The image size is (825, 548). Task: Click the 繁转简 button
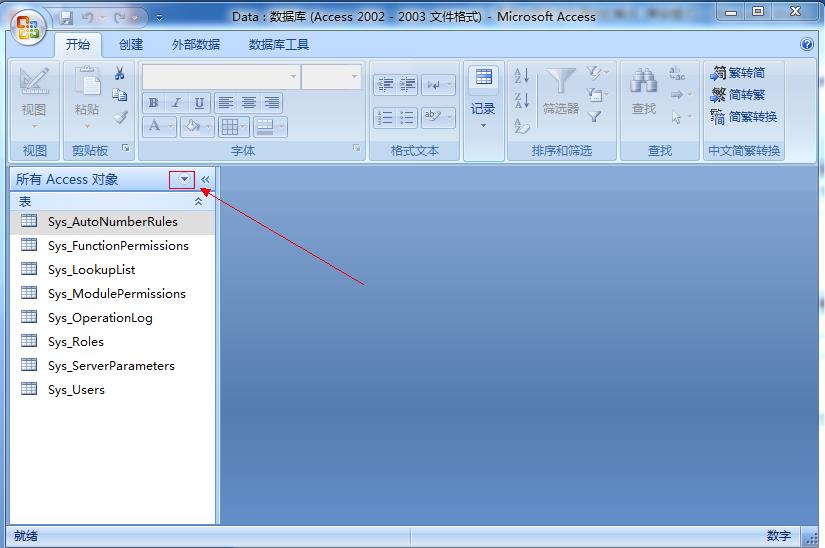[x=738, y=73]
